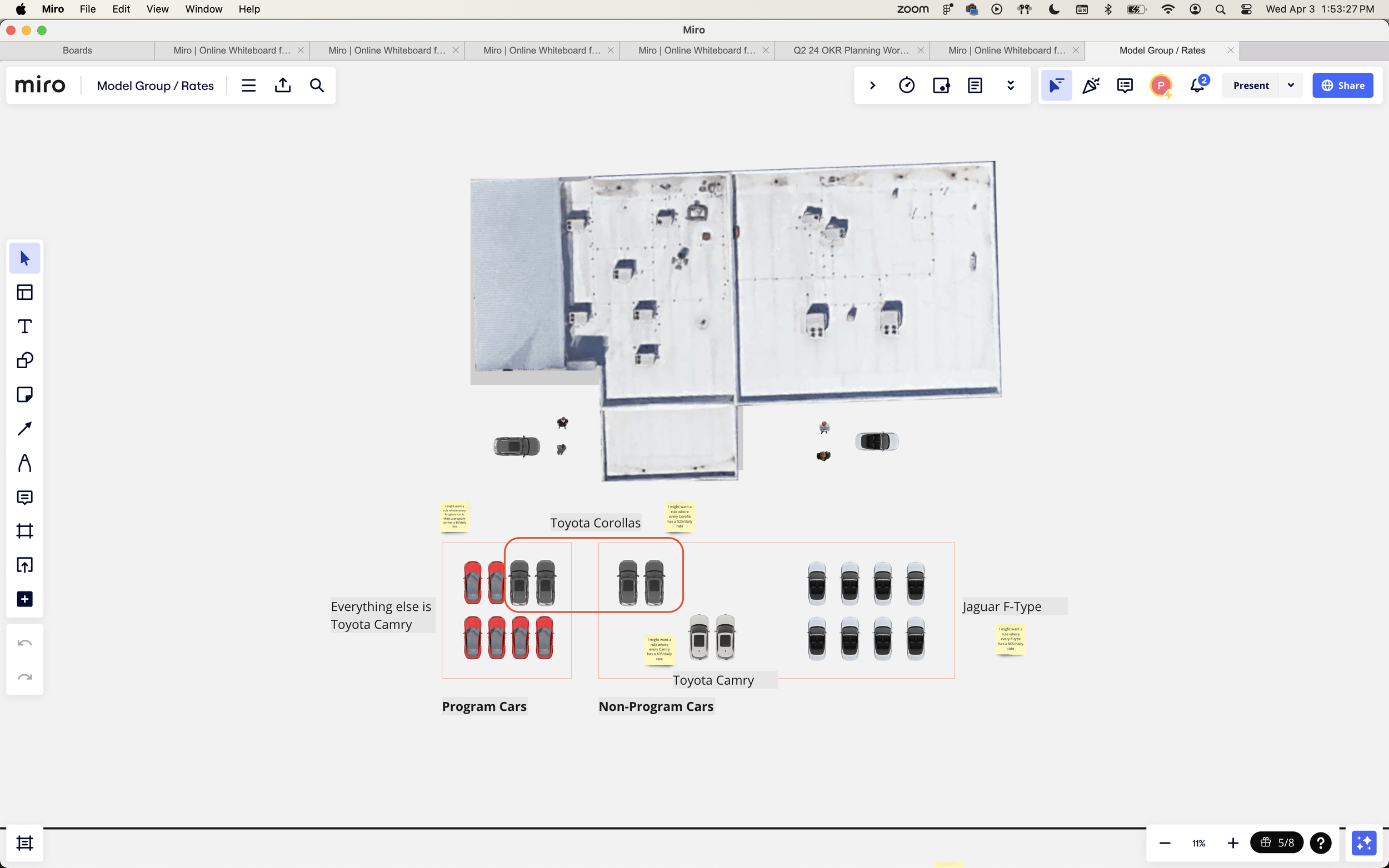Zoom in with the plus button

point(1233,843)
